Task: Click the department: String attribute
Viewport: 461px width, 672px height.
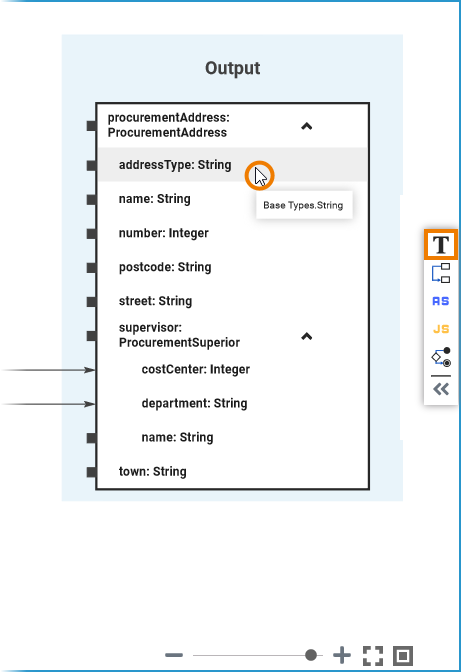Action: [x=195, y=403]
